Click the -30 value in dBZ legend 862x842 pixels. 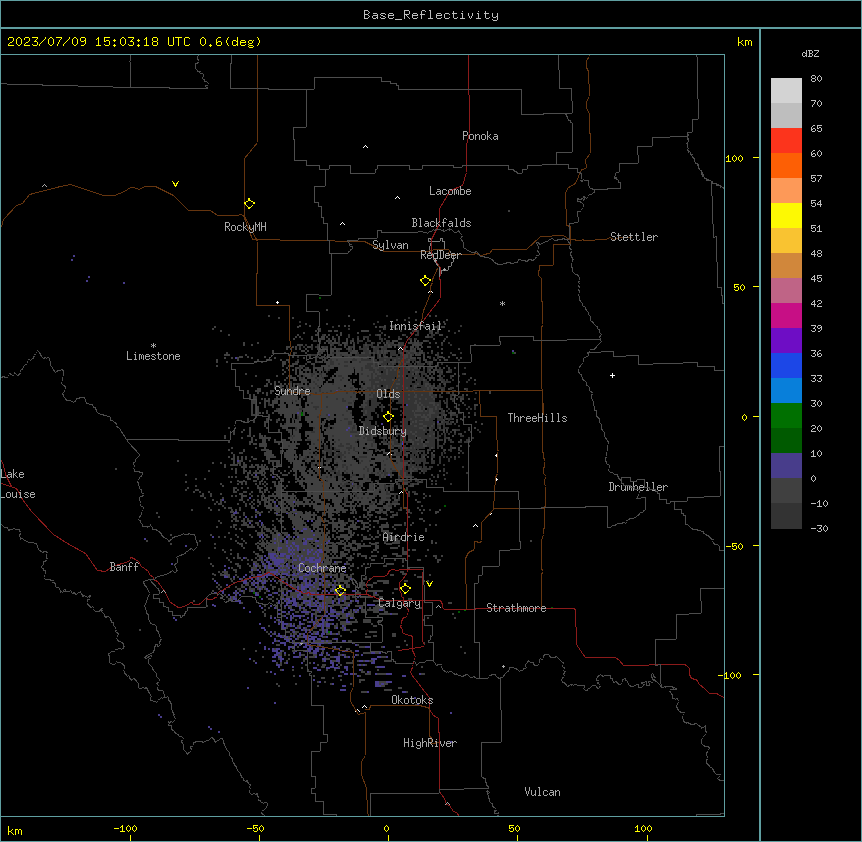[819, 528]
